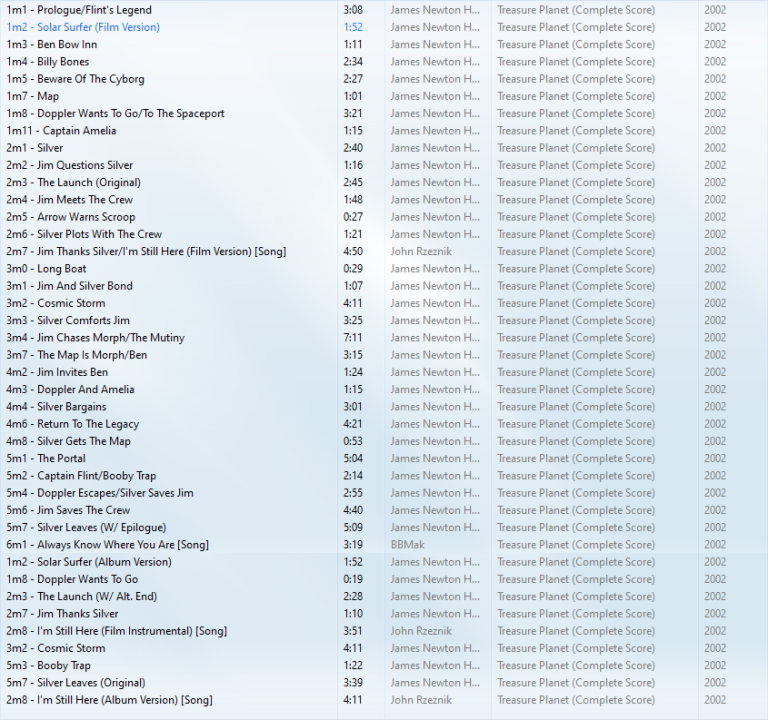This screenshot has height=720, width=768.
Task: Click the 5:09 track duration
Action: click(353, 528)
